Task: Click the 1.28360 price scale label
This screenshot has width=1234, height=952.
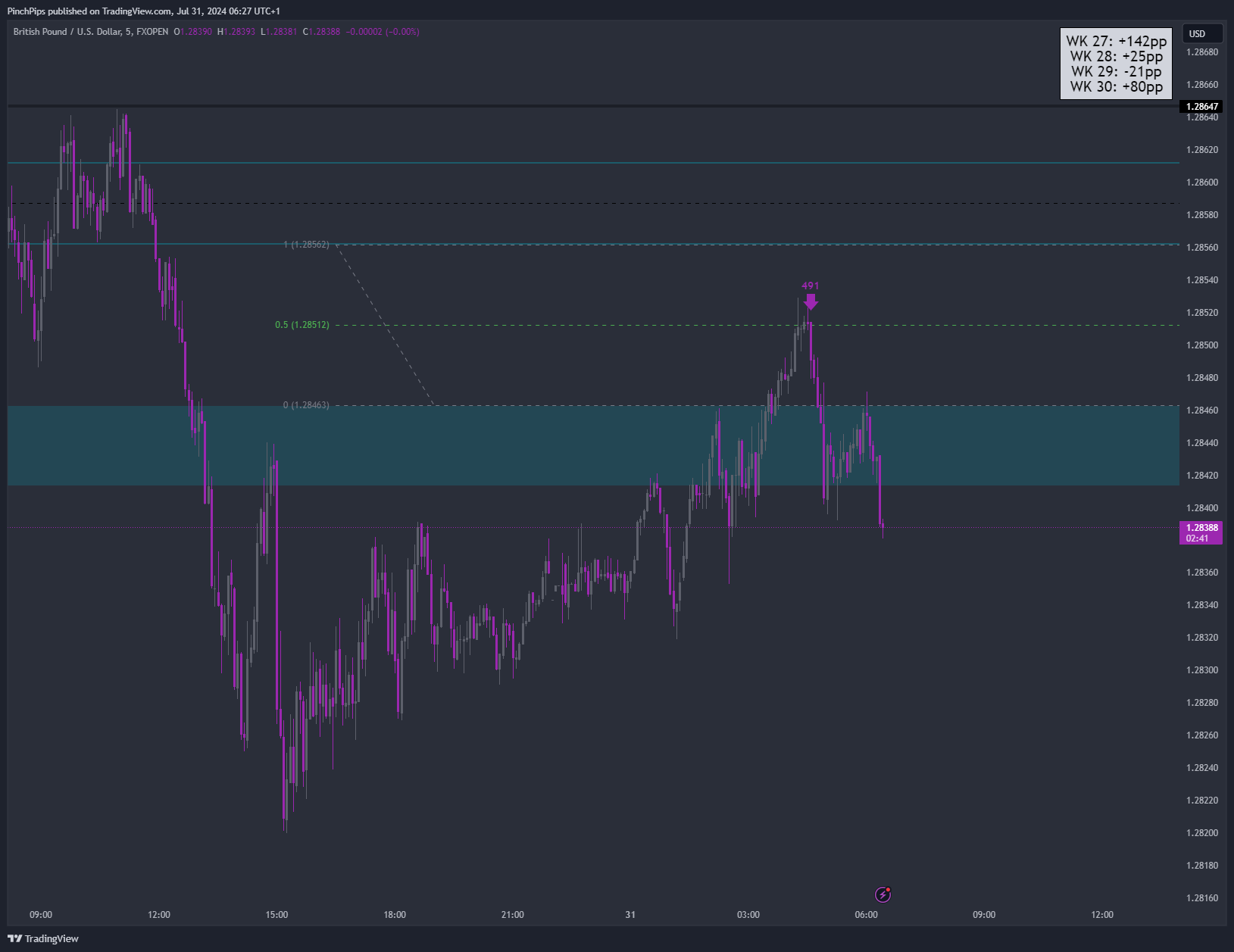Action: (x=1202, y=573)
